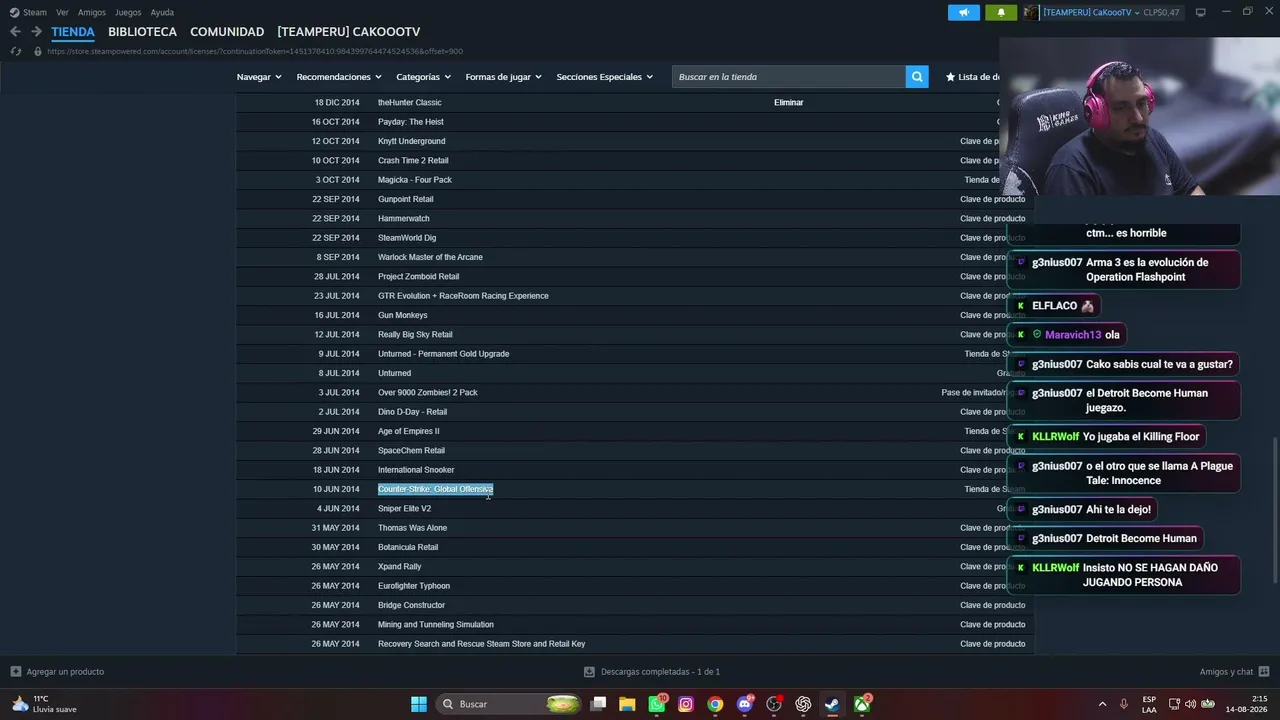Expand the Recomendaciones menu
The width and height of the screenshot is (1280, 720).
pyautogui.click(x=339, y=77)
